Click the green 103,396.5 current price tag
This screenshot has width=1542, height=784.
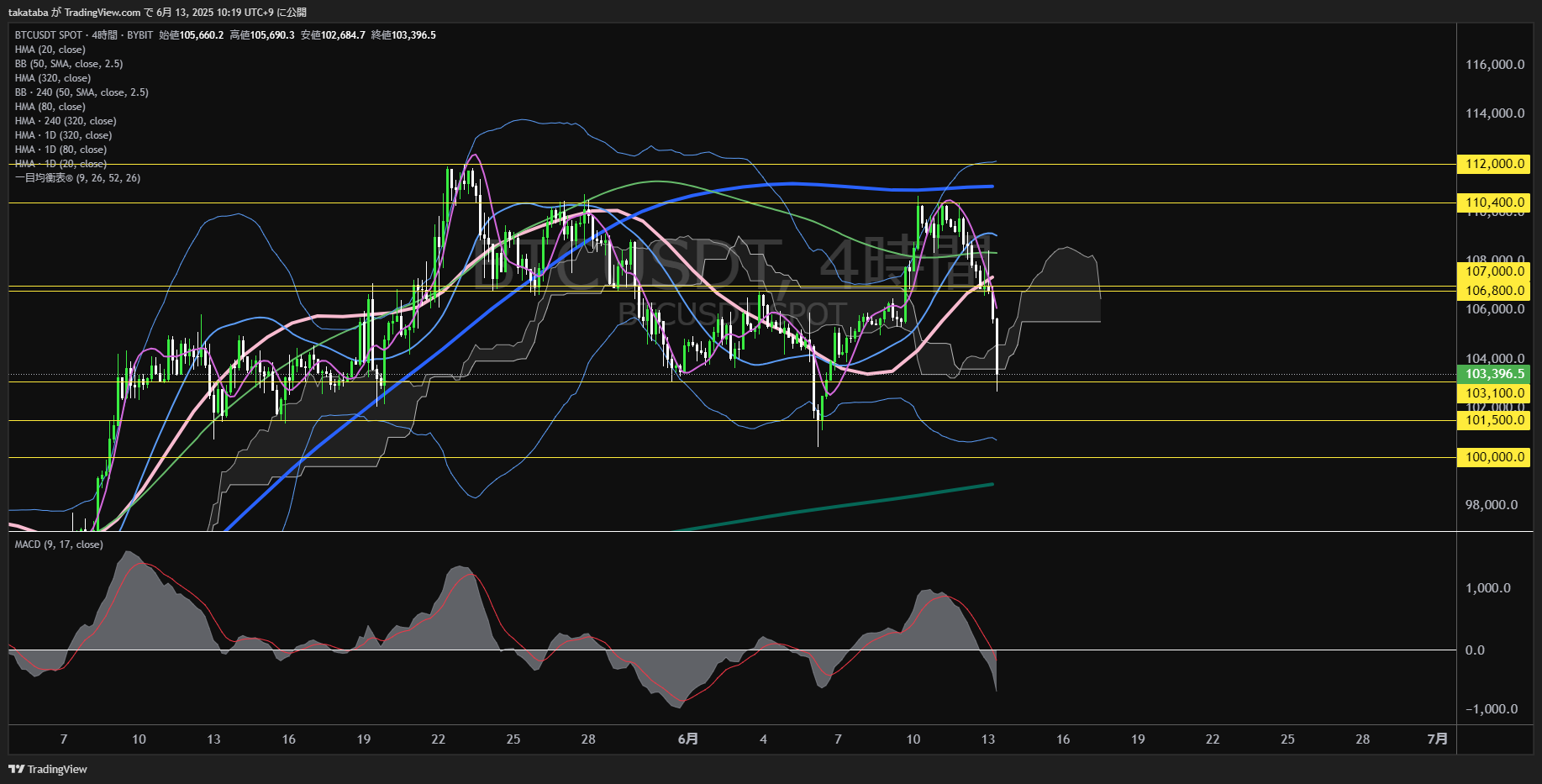[1493, 374]
